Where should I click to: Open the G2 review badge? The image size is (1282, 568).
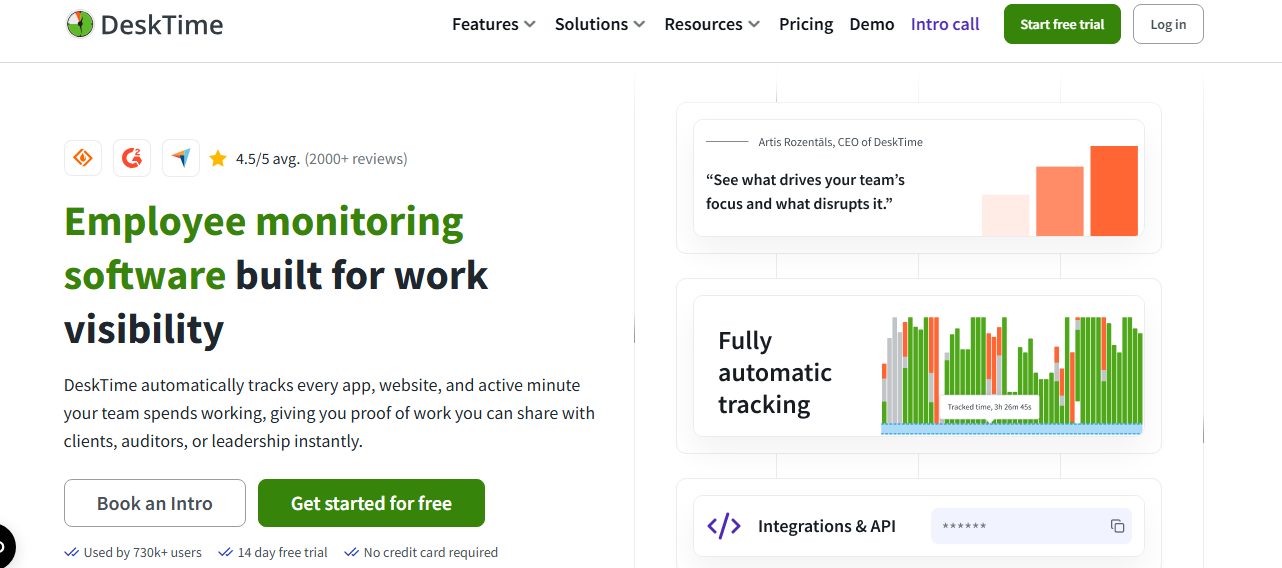tap(132, 158)
